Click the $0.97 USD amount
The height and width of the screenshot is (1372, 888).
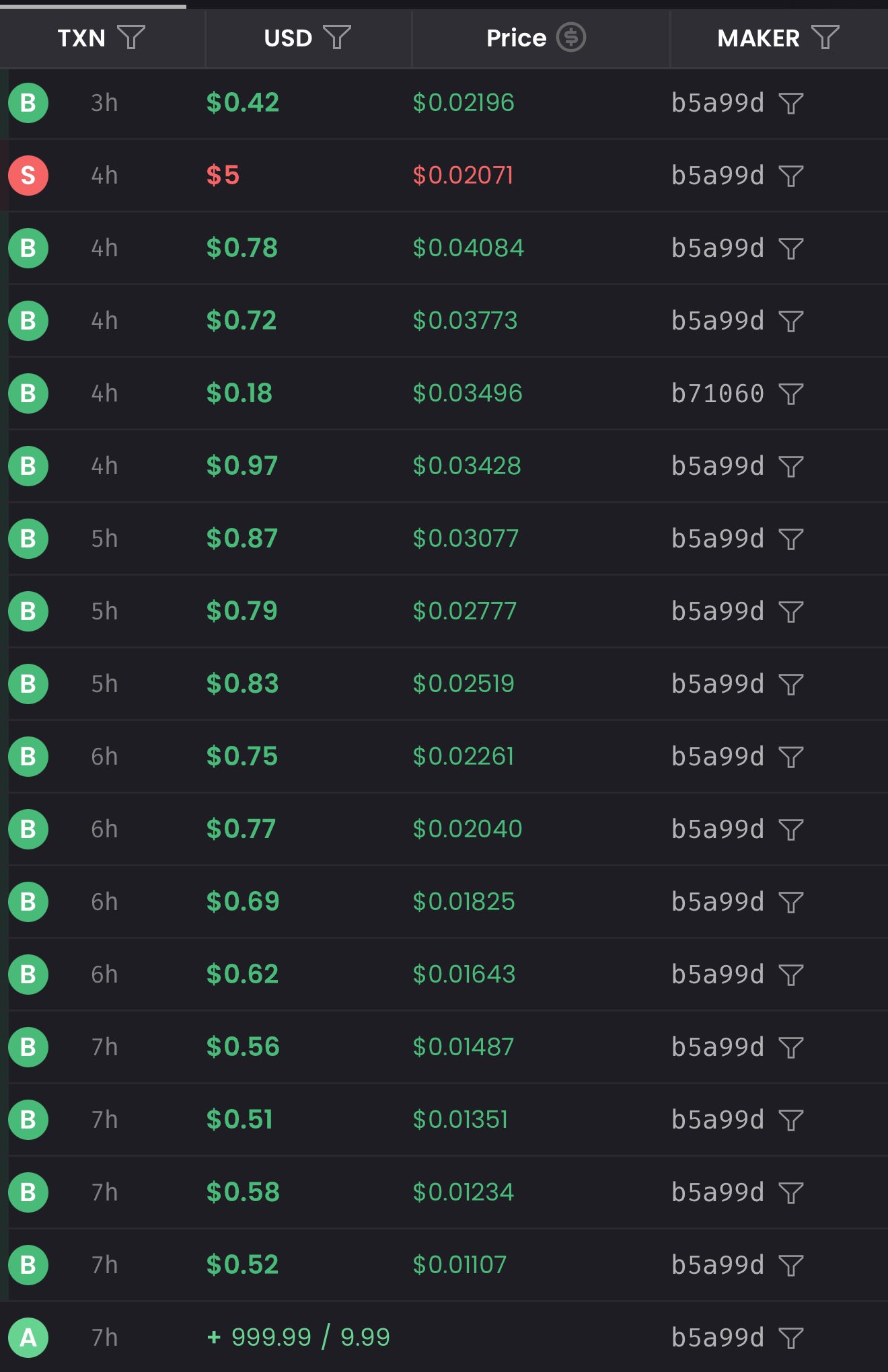click(242, 466)
